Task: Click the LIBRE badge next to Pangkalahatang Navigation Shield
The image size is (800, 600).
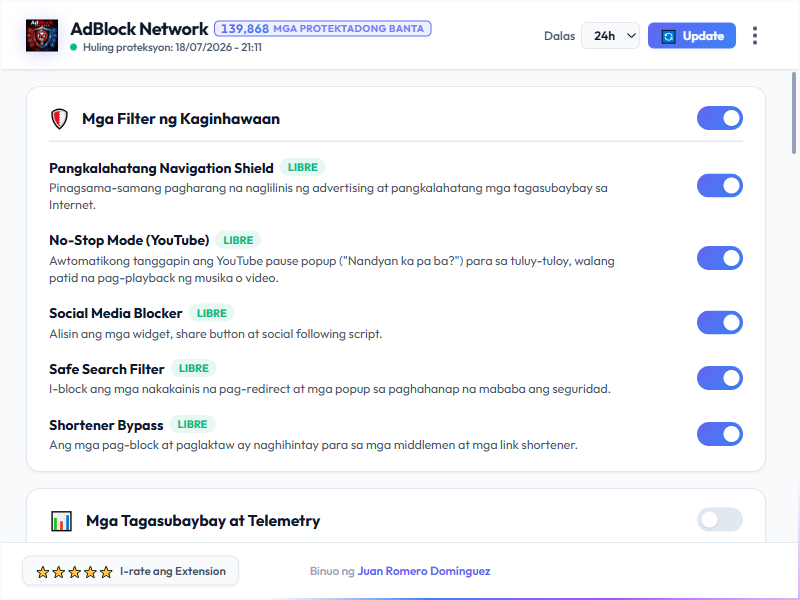Action: (x=303, y=167)
